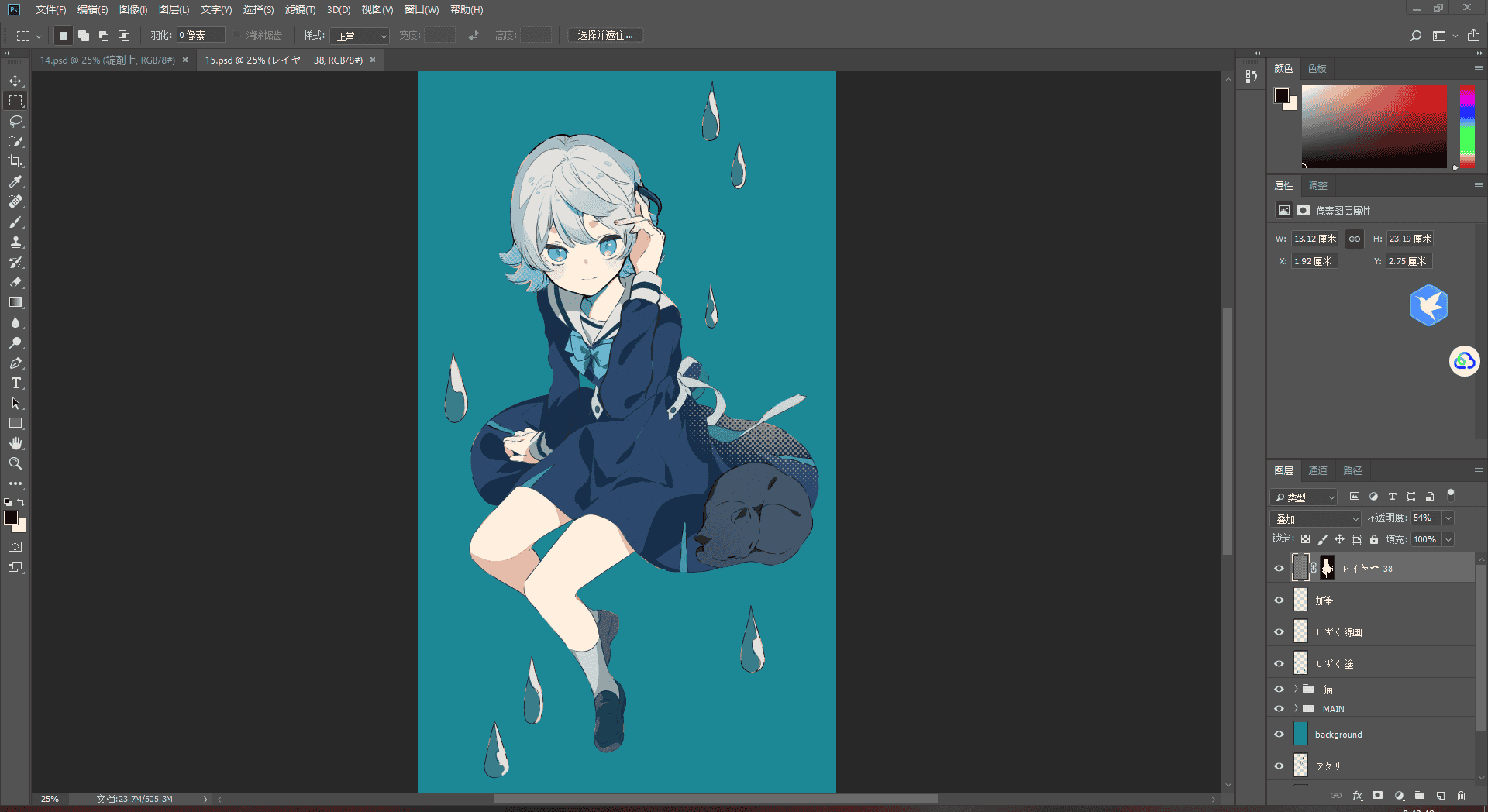The width and height of the screenshot is (1488, 812).
Task: Click the hue slider strip in color panel
Action: tap(1467, 126)
